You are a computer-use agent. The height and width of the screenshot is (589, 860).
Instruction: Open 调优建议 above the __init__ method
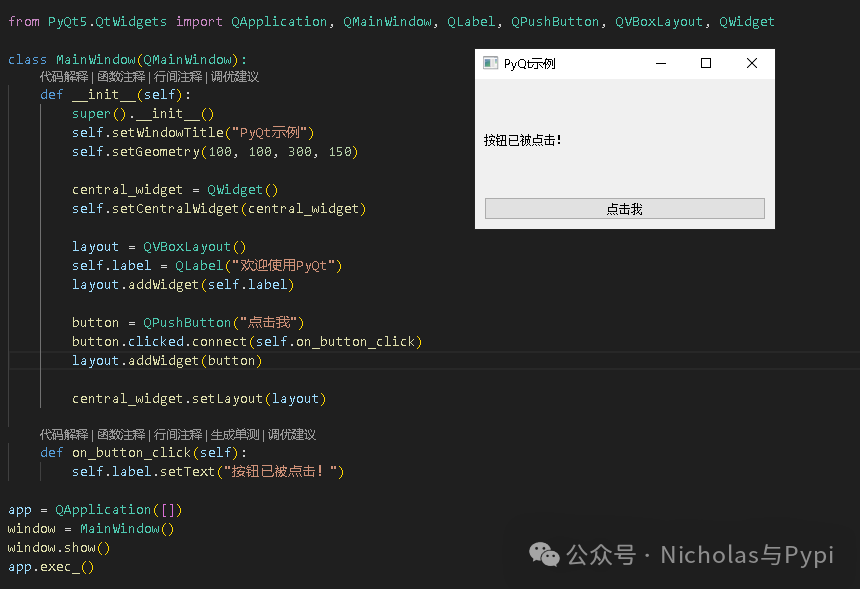[235, 77]
